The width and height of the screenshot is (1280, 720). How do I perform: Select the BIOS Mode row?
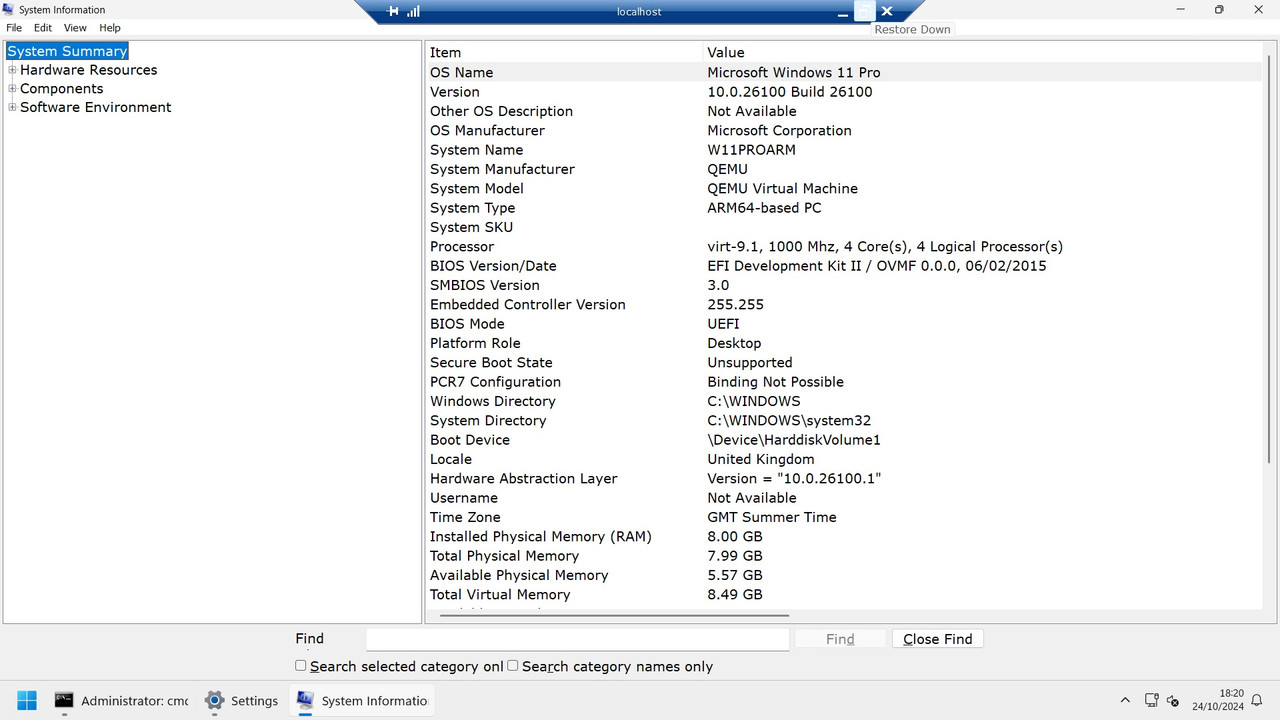(844, 324)
